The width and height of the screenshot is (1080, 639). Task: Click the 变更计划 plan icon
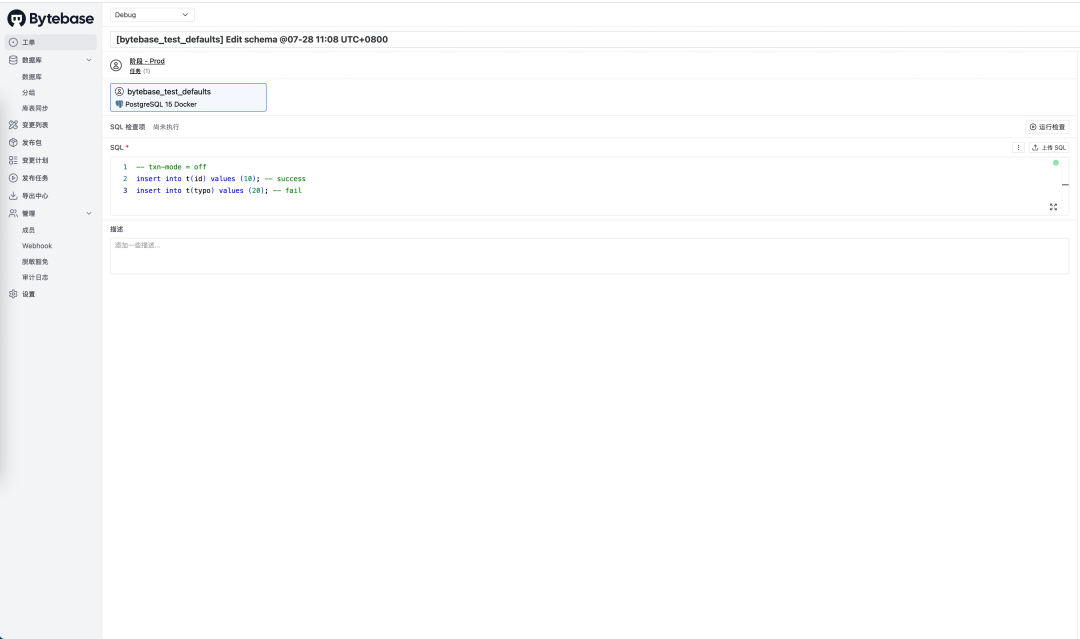point(13,160)
